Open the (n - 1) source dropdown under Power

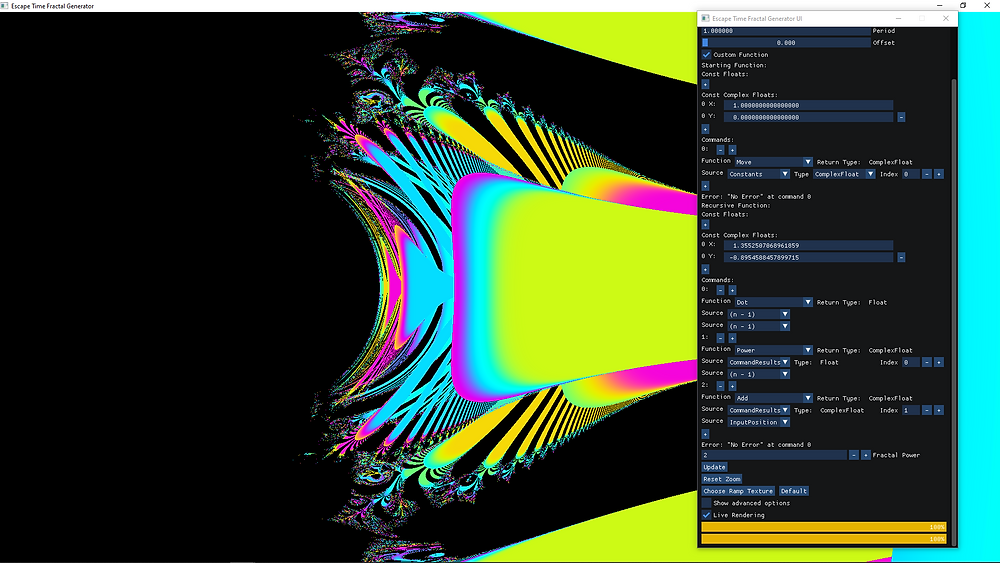759,374
